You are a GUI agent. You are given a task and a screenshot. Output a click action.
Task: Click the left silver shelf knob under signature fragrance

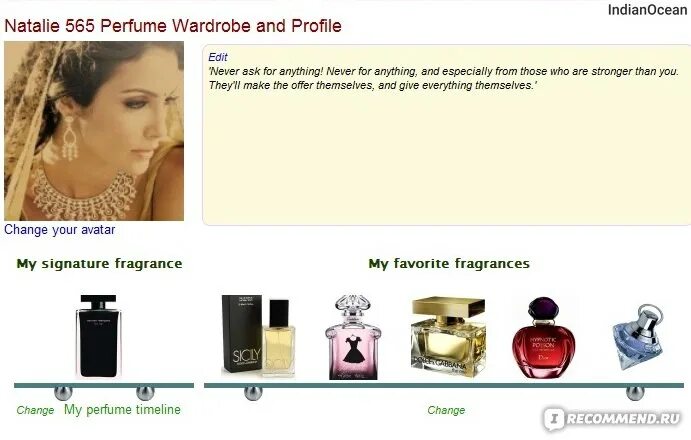pyautogui.click(x=63, y=393)
